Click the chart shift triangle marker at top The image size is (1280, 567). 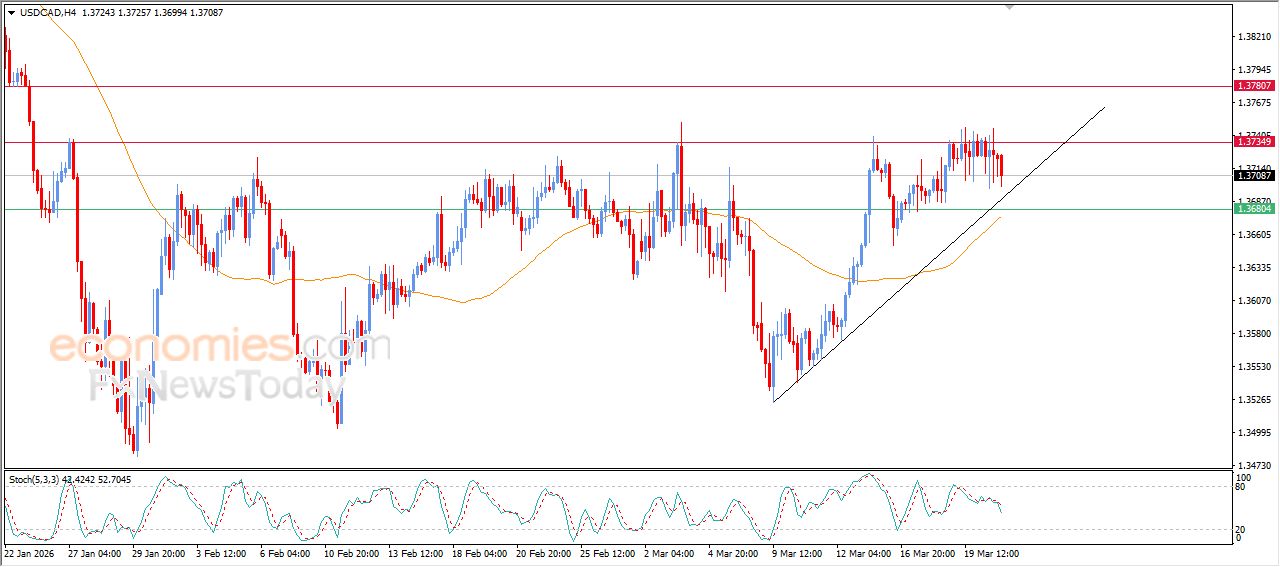(1010, 6)
